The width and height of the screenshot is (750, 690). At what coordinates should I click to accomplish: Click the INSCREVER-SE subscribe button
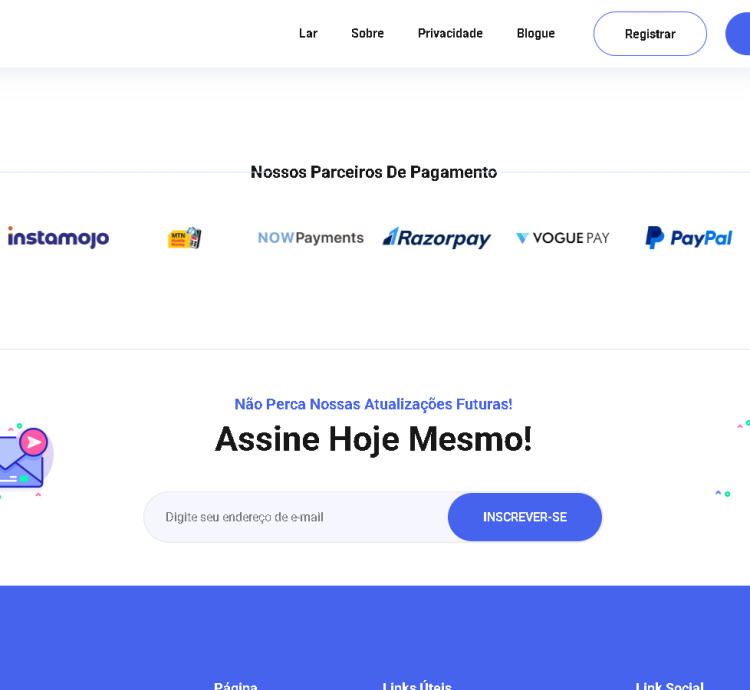525,517
